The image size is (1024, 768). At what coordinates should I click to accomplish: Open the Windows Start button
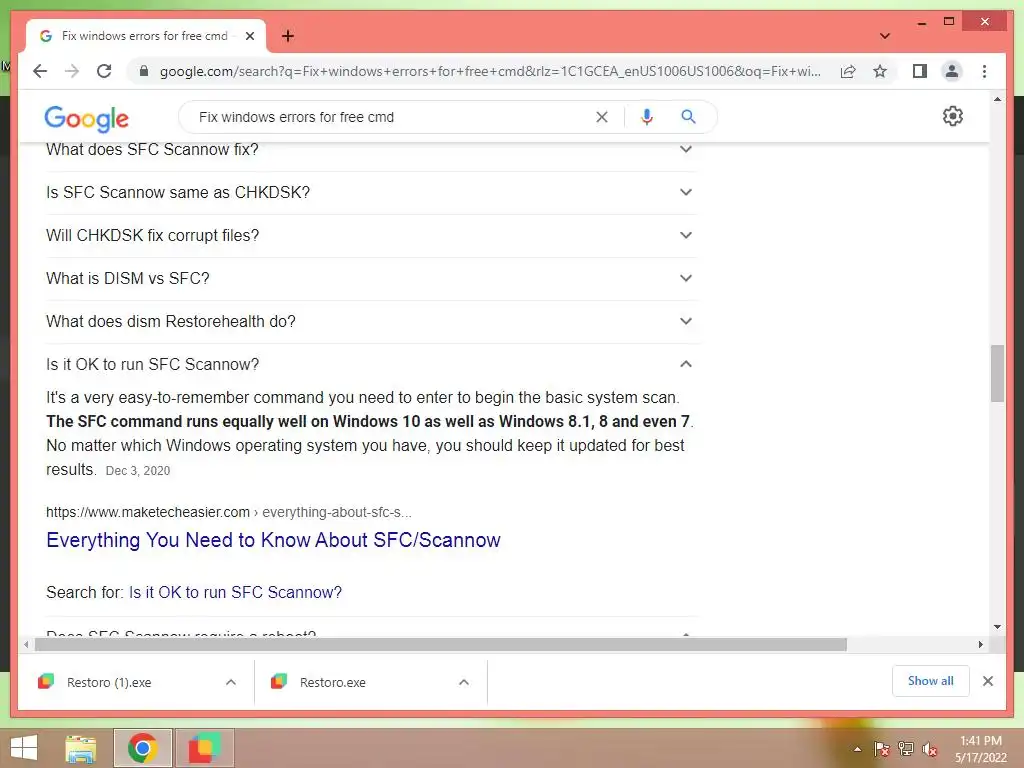coord(24,748)
